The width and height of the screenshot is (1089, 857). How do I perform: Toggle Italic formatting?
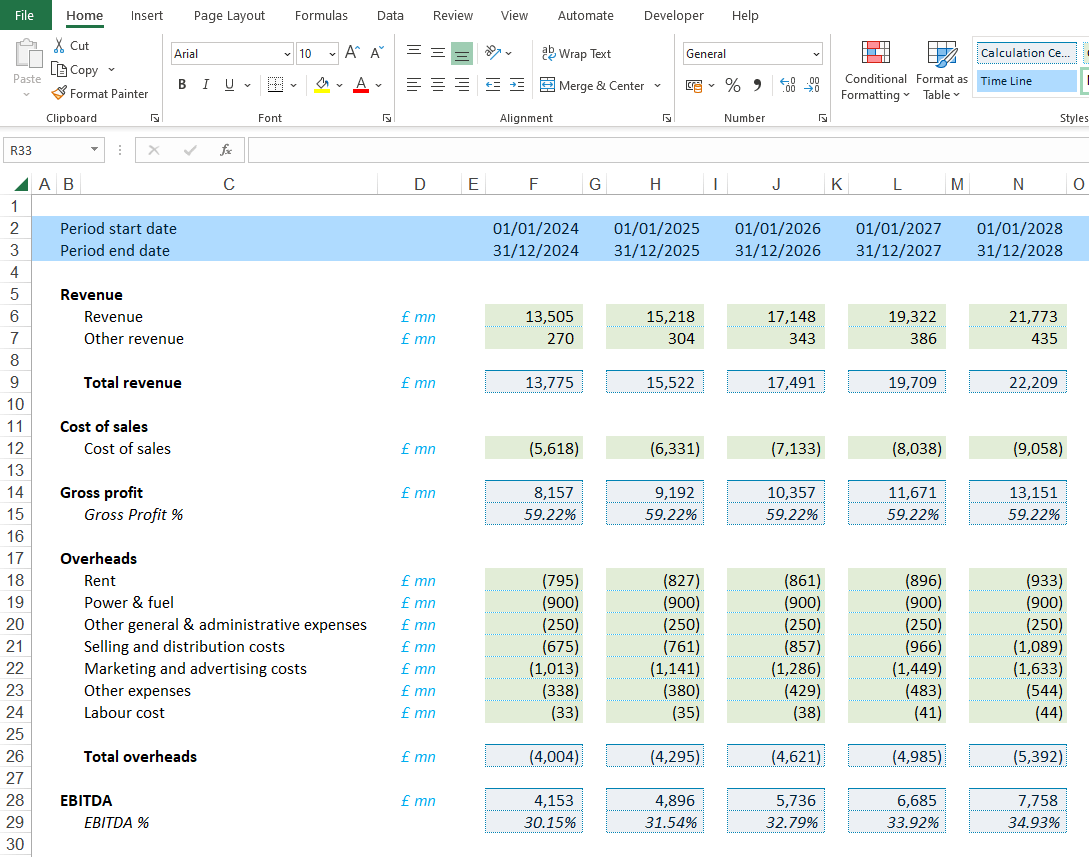coord(206,85)
